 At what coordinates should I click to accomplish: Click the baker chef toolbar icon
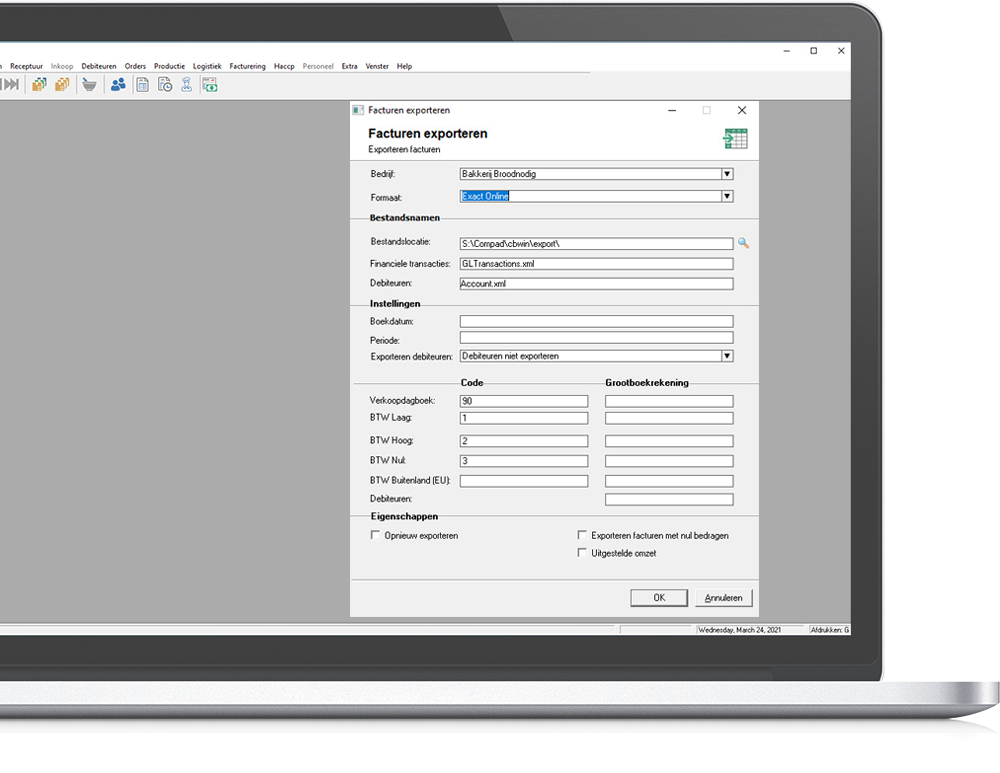click(x=186, y=84)
